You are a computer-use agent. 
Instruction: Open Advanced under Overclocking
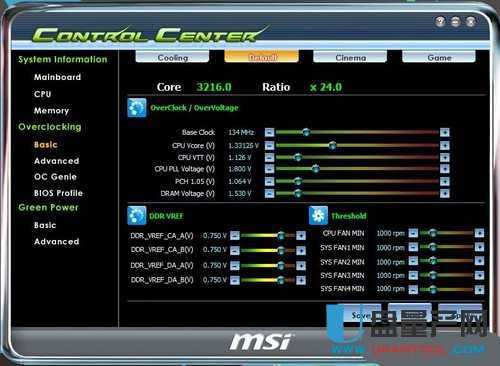pos(57,161)
